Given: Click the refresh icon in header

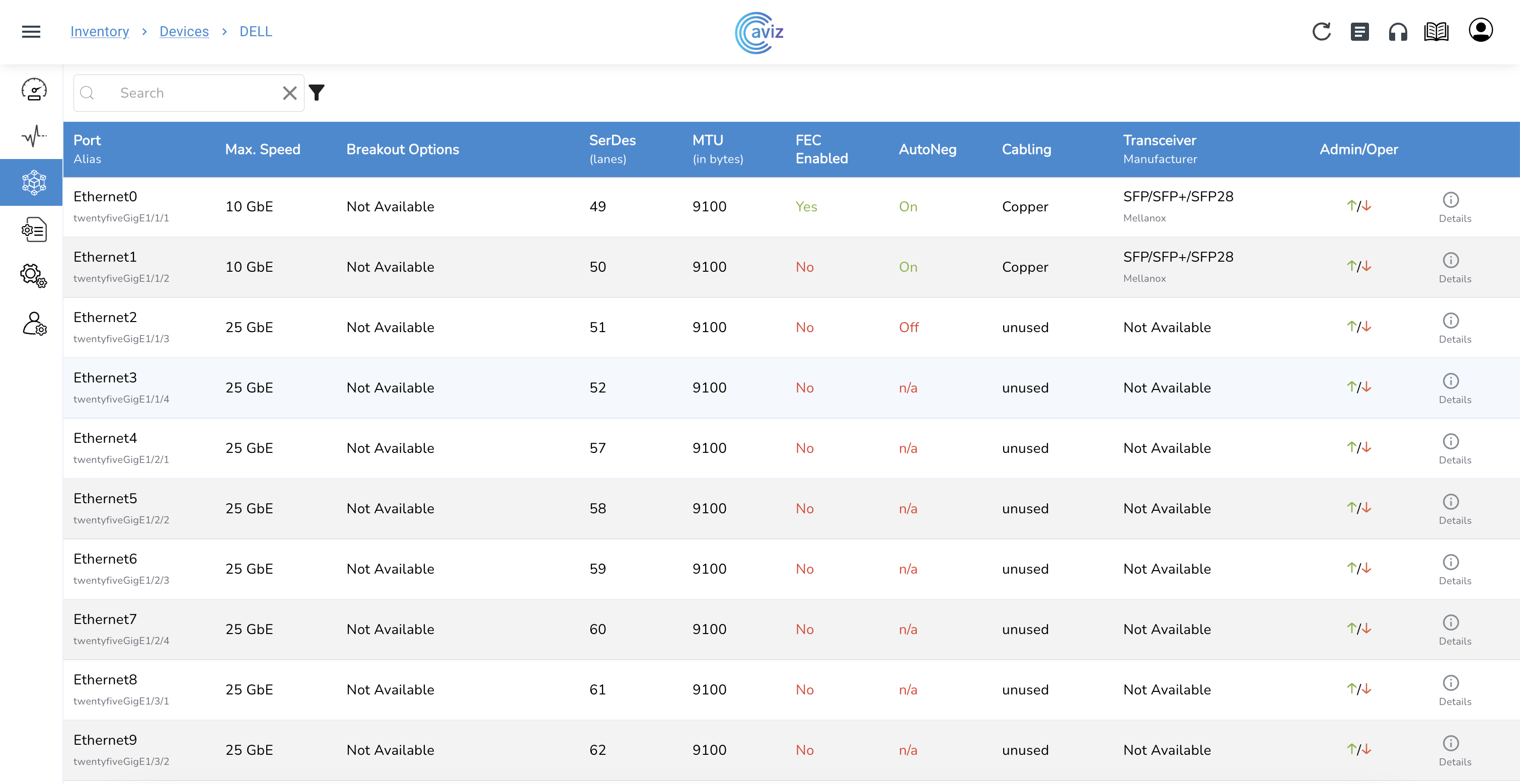Looking at the screenshot, I should (x=1321, y=31).
